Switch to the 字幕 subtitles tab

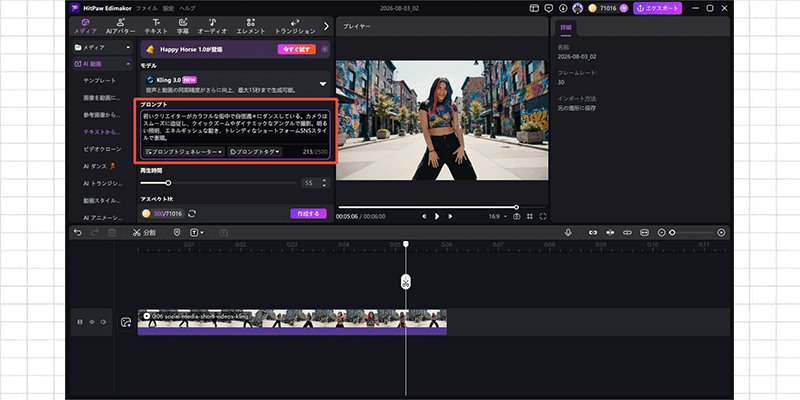tap(183, 26)
